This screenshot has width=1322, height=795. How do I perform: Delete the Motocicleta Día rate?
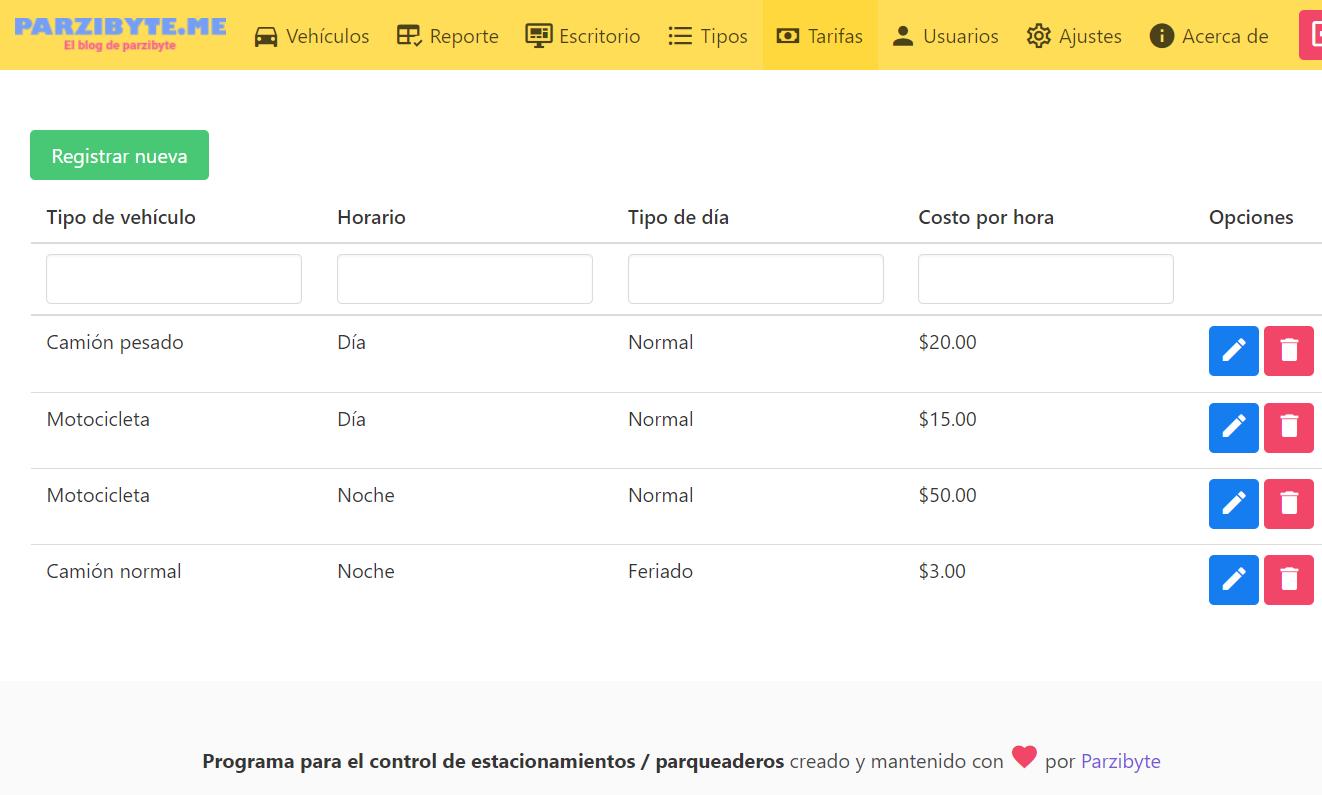(1288, 428)
